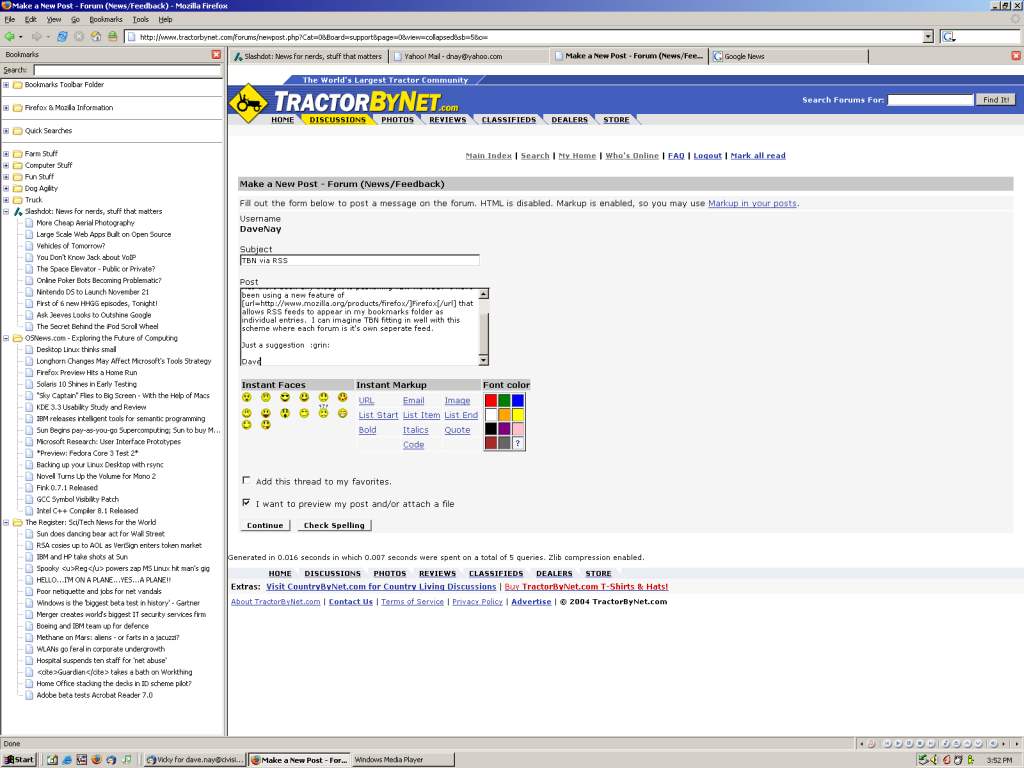The height and width of the screenshot is (768, 1024).
Task: Insert the sunglasses cool smiley face
Action: [x=285, y=398]
